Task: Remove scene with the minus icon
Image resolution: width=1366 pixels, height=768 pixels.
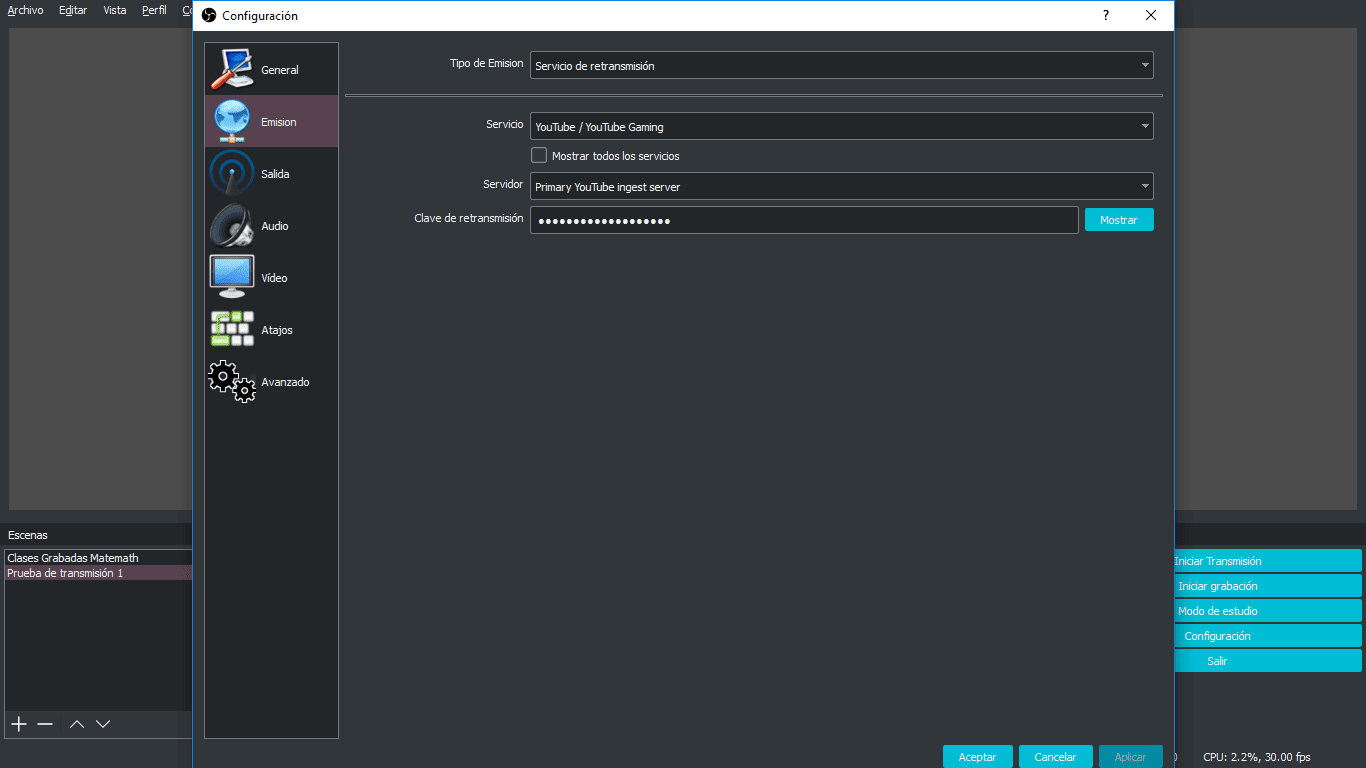Action: (x=45, y=723)
